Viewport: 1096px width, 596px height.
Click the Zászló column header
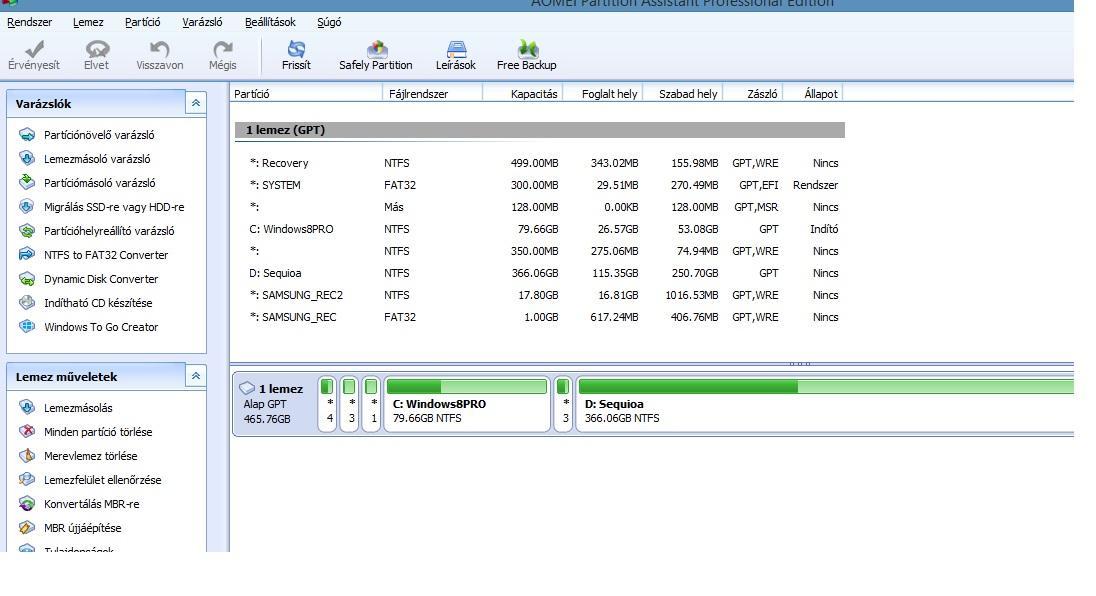pyautogui.click(x=753, y=94)
